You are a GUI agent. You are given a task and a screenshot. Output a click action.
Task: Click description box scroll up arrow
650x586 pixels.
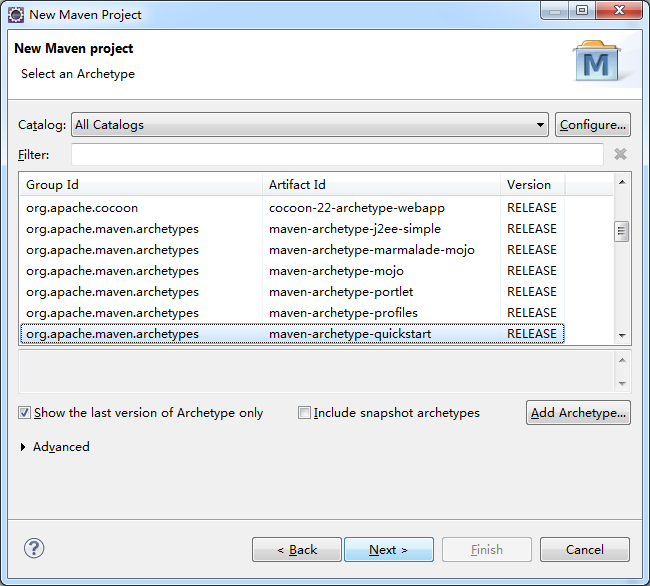[622, 360]
